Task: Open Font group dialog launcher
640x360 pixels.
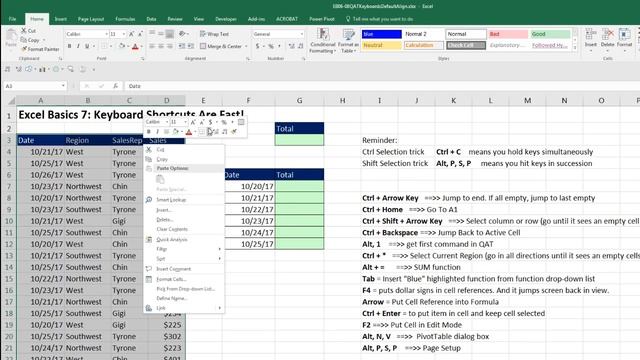Action: click(x=142, y=59)
